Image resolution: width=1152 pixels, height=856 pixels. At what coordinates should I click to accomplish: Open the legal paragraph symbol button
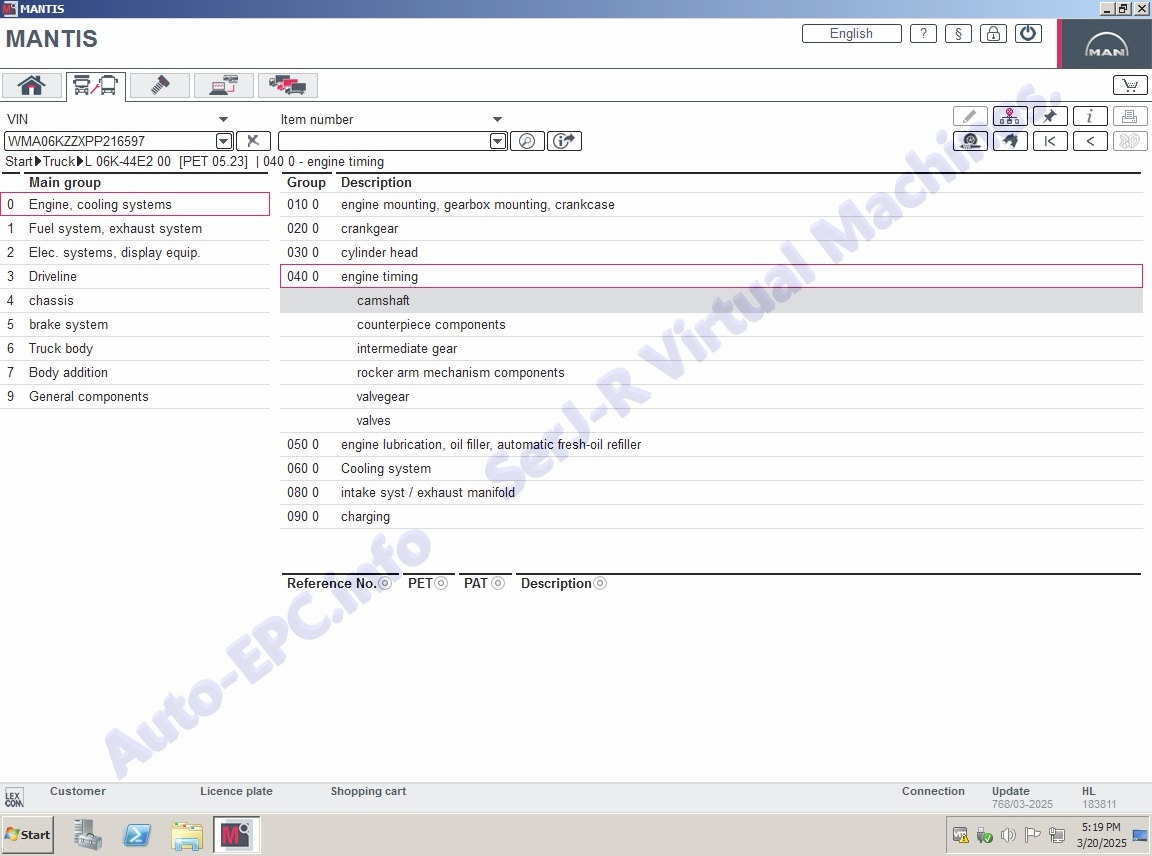(958, 34)
